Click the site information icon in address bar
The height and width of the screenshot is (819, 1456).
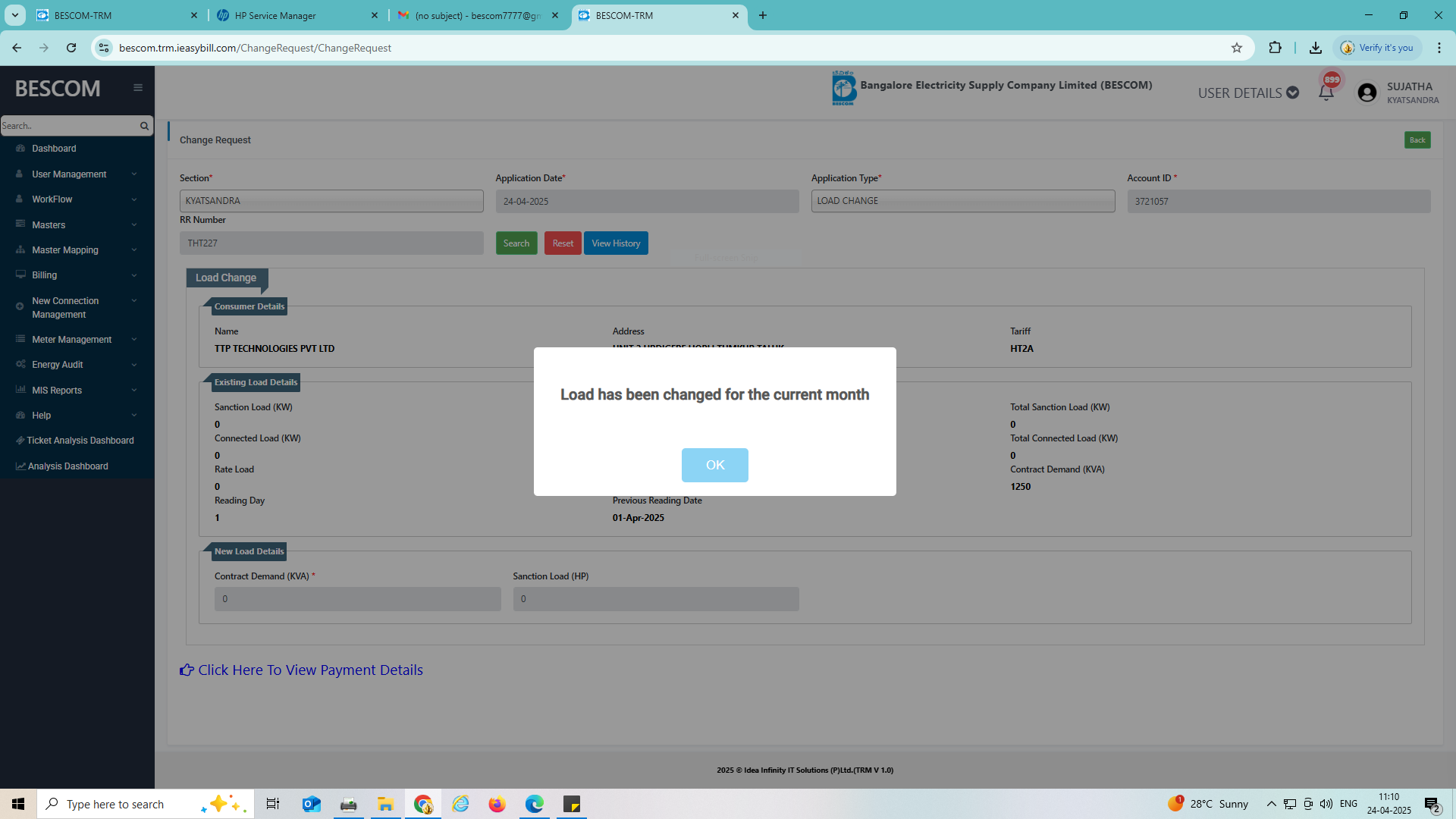tap(104, 48)
